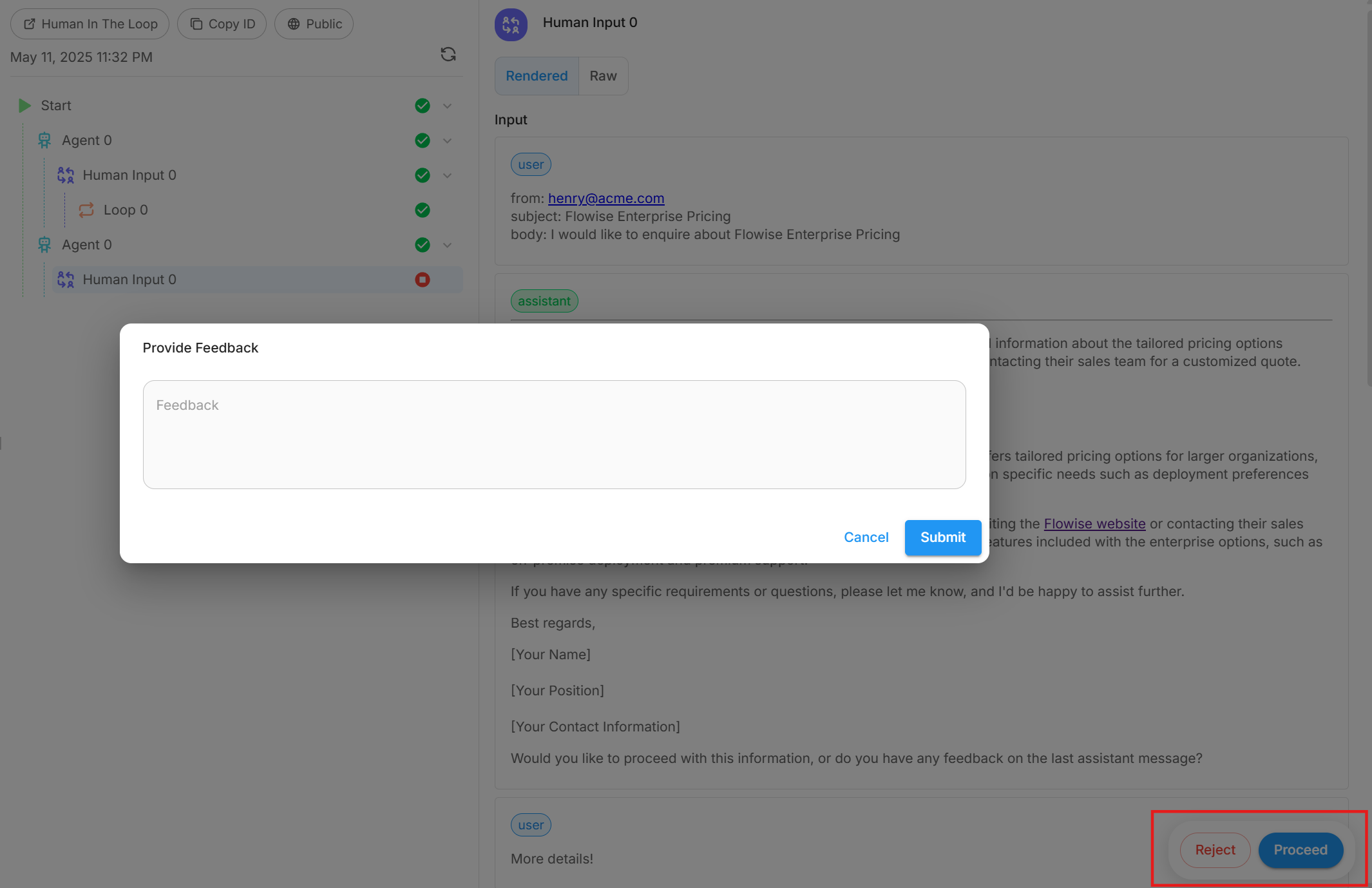Screen dimensions: 1372x888
Task: Type in the Feedback text field
Action: point(554,434)
